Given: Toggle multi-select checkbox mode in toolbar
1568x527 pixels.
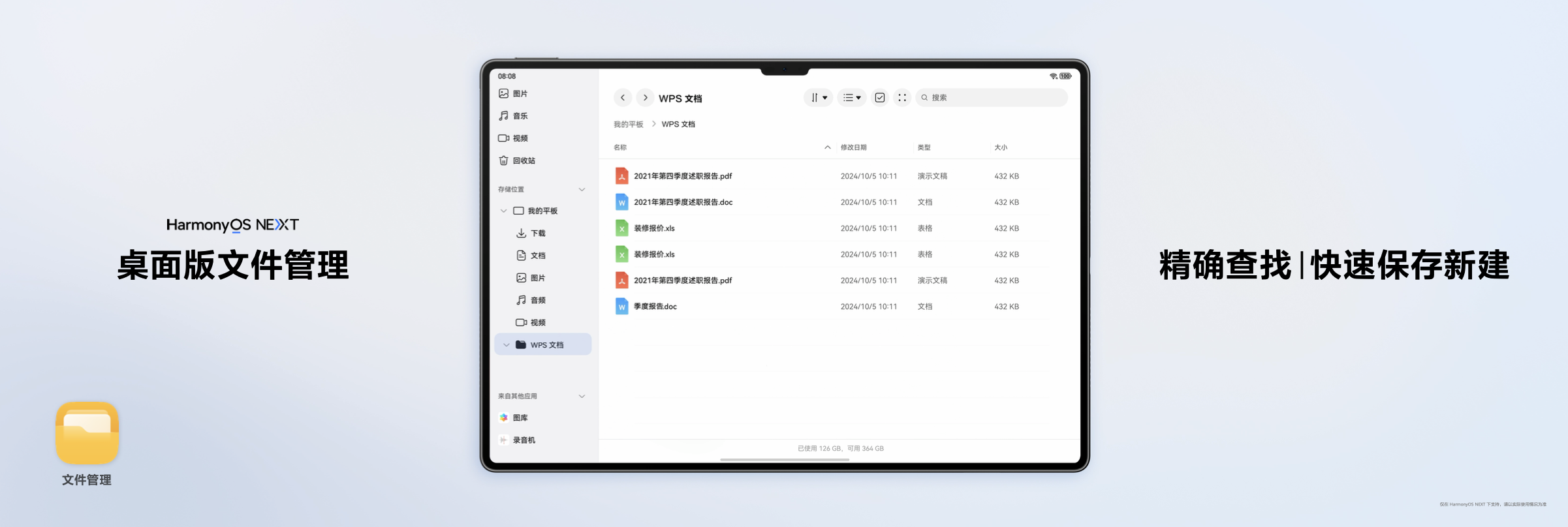Looking at the screenshot, I should pyautogui.click(x=879, y=98).
